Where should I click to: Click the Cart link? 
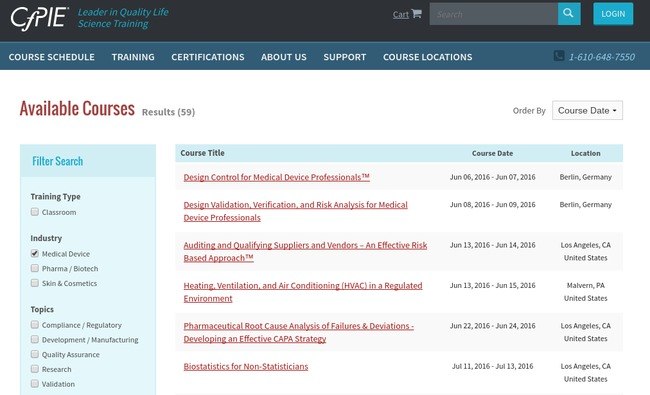click(400, 15)
